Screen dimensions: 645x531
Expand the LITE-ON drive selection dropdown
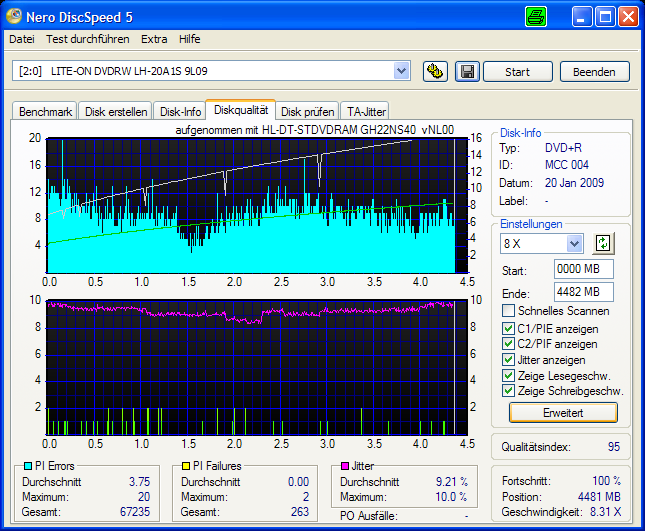point(401,71)
